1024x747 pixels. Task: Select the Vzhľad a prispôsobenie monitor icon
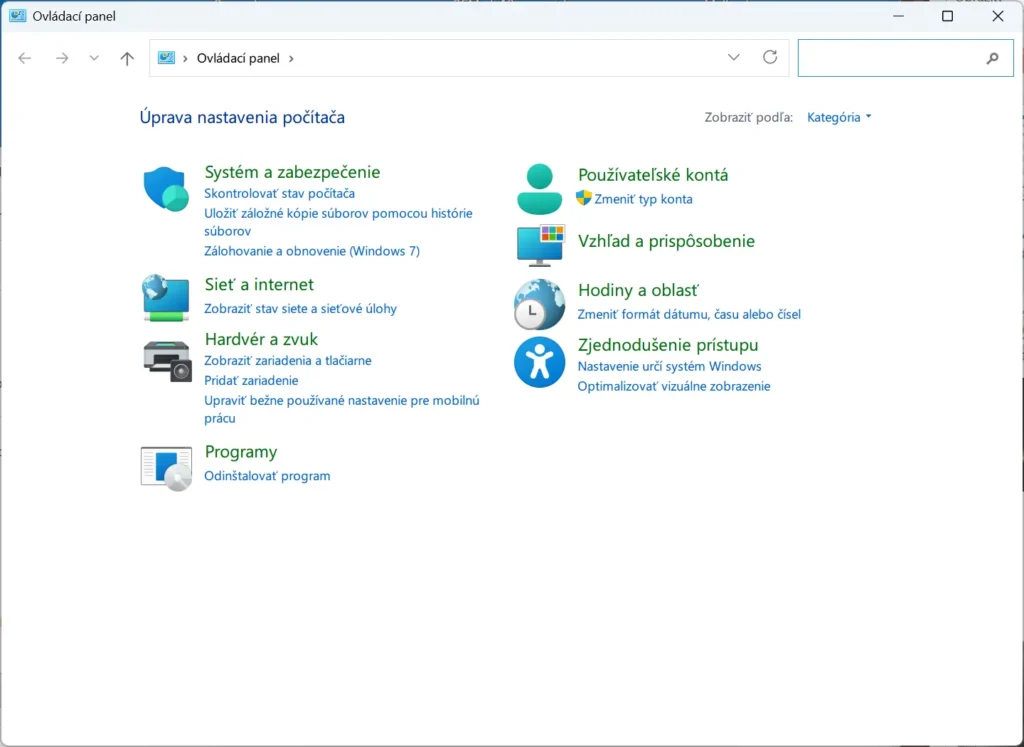(539, 243)
